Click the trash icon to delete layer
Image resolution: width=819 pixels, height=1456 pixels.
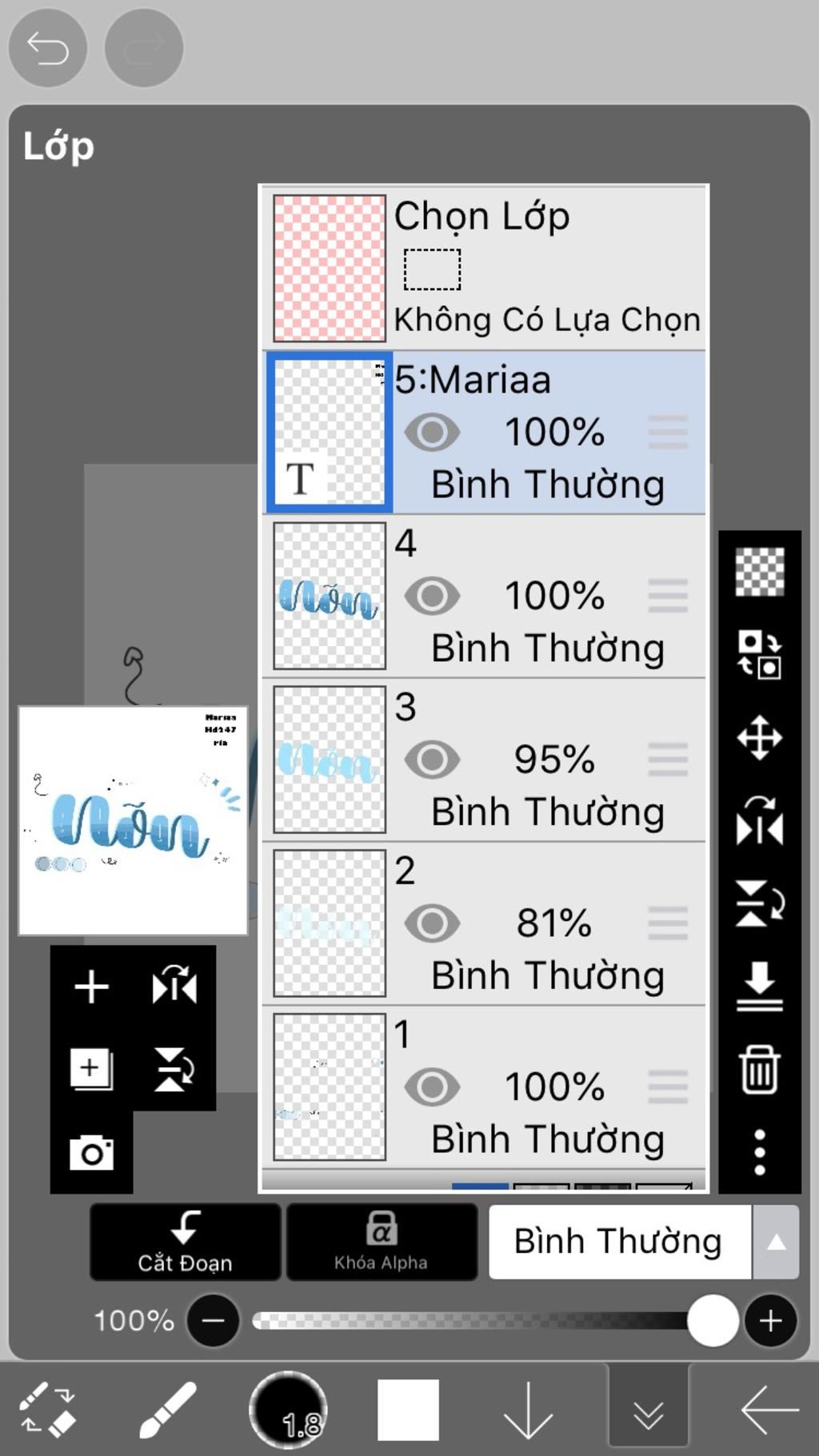pyautogui.click(x=759, y=1068)
